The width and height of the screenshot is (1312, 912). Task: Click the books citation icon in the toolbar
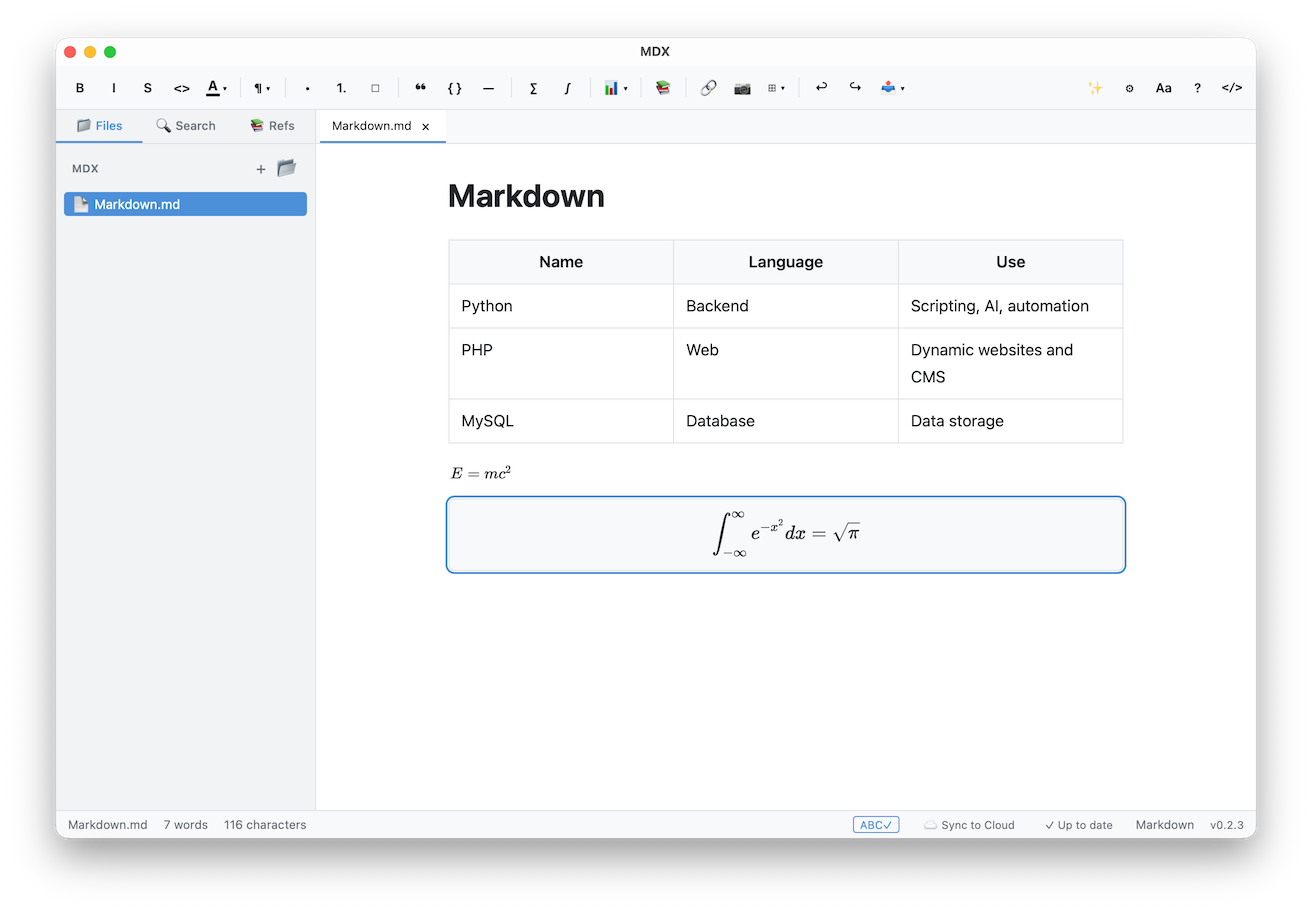click(663, 88)
